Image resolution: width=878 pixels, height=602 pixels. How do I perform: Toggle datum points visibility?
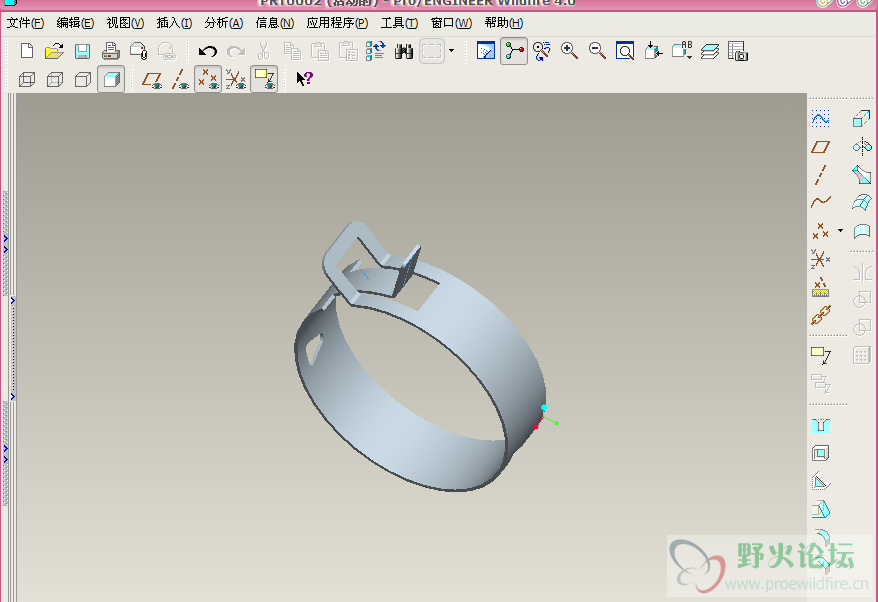pos(208,79)
